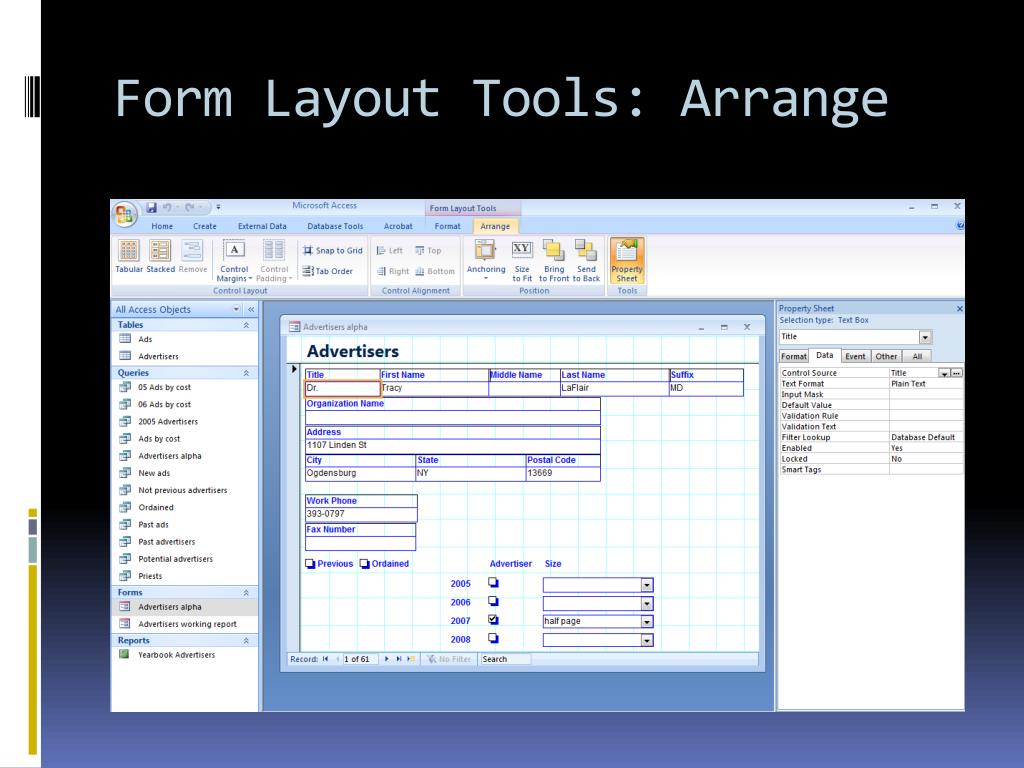
Task: Uncheck the 2007 Advertiser checkbox
Action: (x=494, y=620)
